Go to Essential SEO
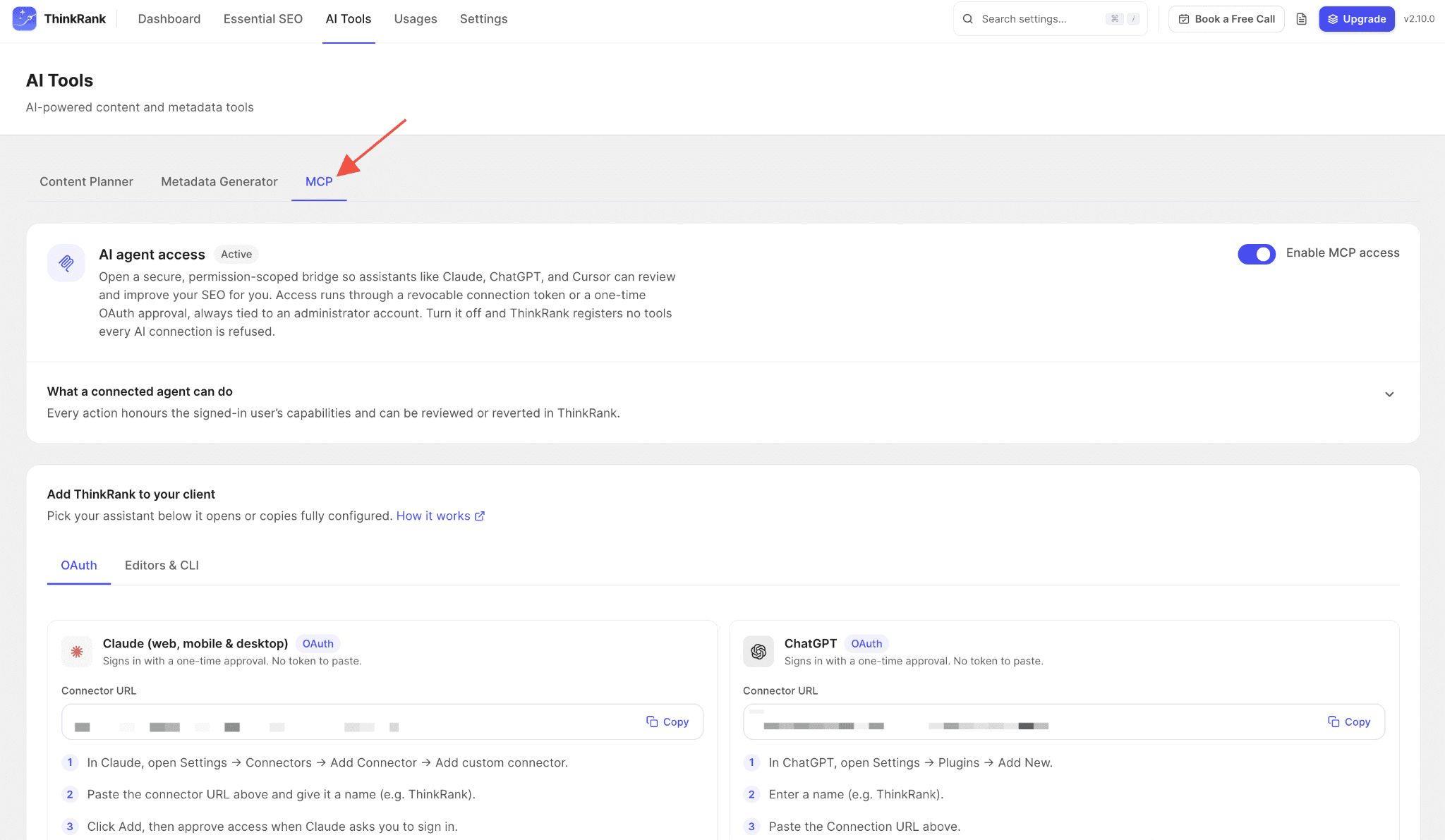 [263, 19]
